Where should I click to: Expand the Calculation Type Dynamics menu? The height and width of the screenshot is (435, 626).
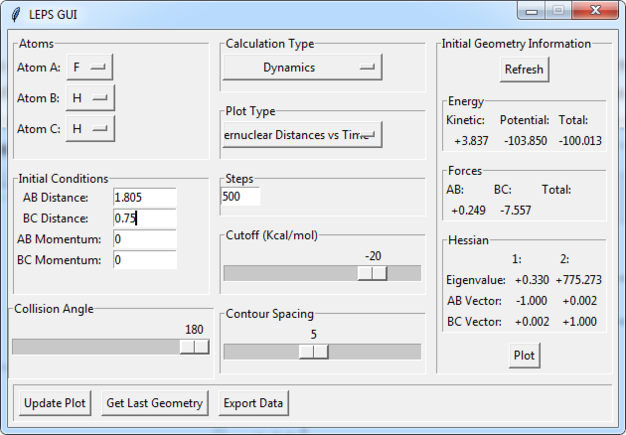pyautogui.click(x=302, y=67)
